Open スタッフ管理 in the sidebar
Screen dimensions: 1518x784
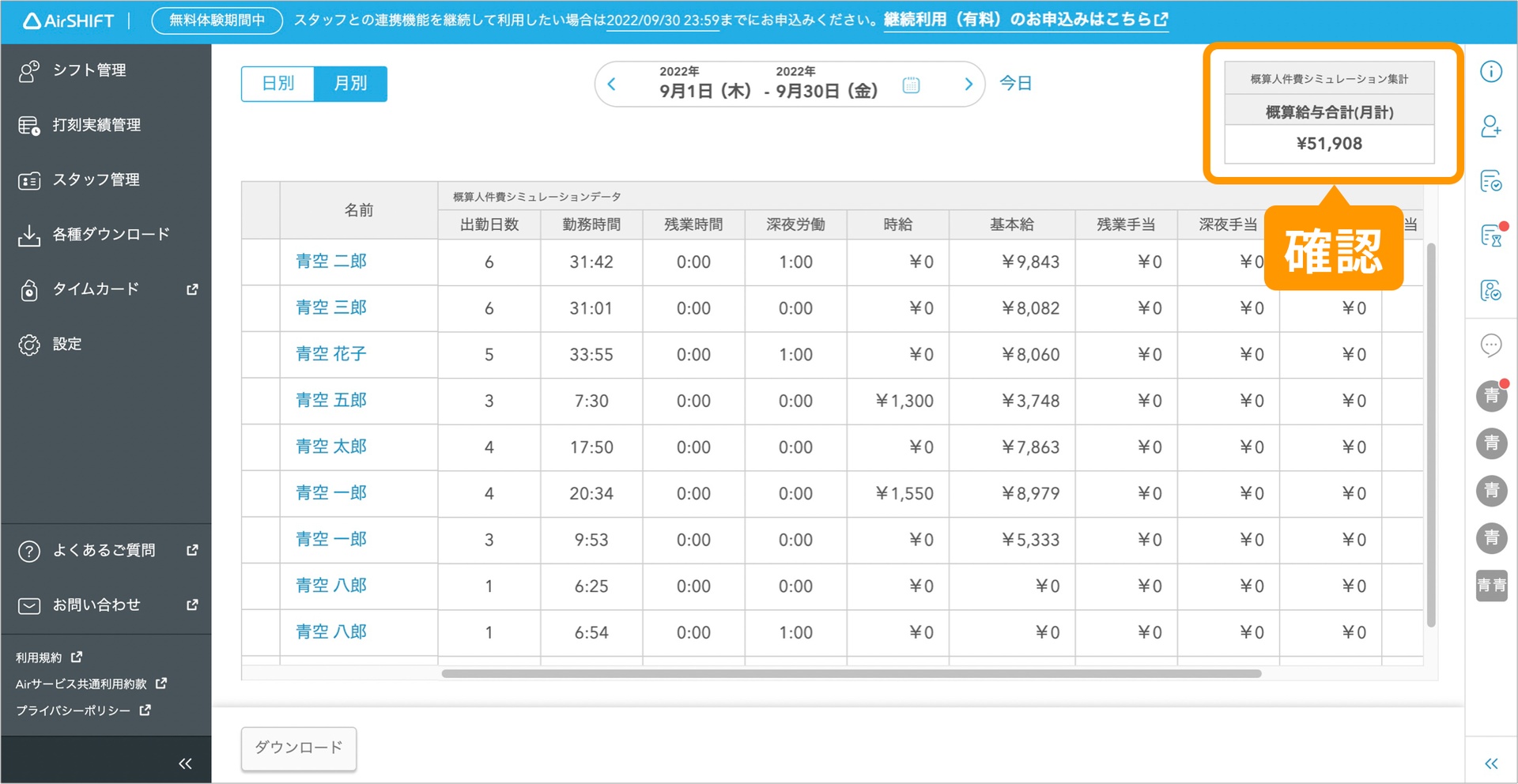(x=96, y=180)
